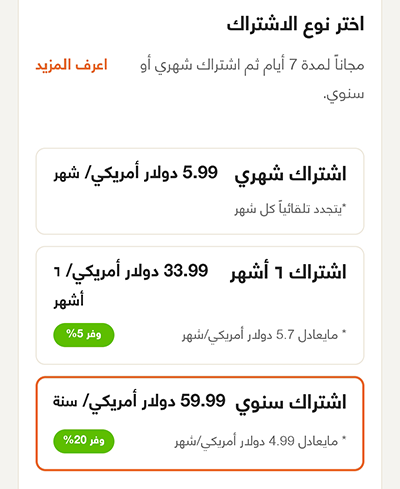Click the اشتراك شهري title text
Screen dimensions: 400x489
(x=290, y=175)
